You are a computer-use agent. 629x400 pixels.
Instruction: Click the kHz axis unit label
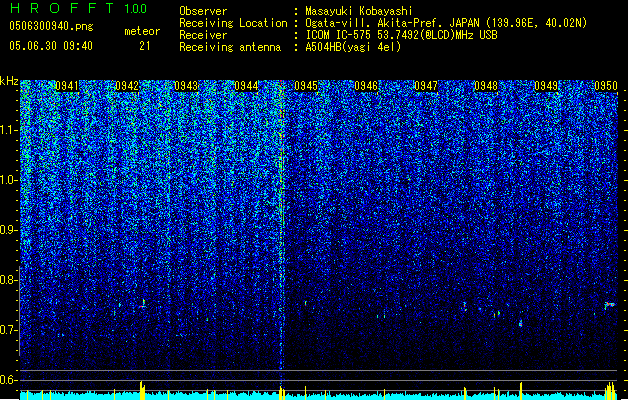pos(9,81)
